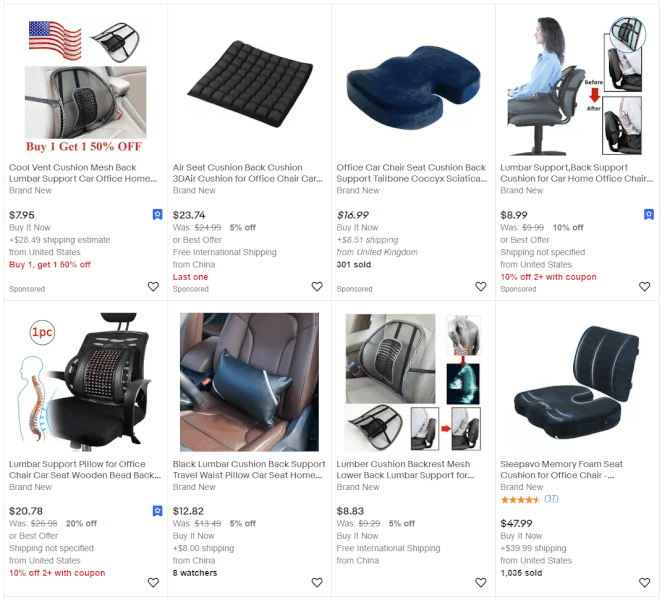Watch the Office Car Chair Seat Cushion item

click(481, 287)
